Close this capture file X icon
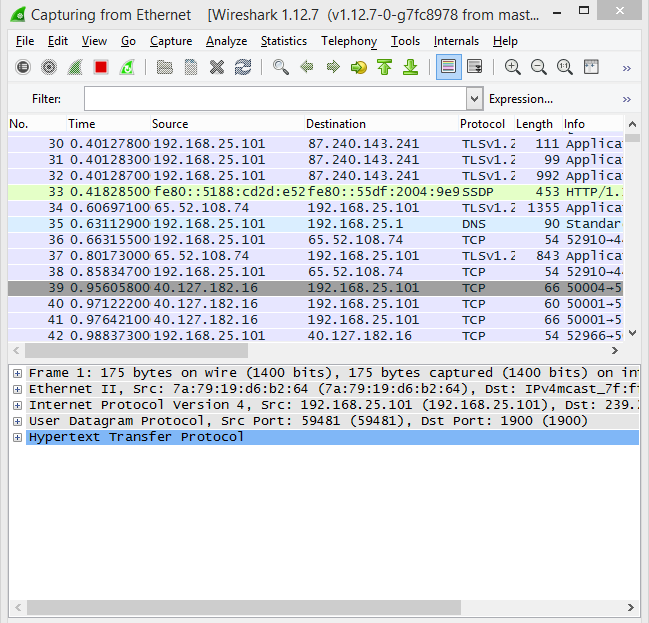Image resolution: width=649 pixels, height=623 pixels. 216,67
